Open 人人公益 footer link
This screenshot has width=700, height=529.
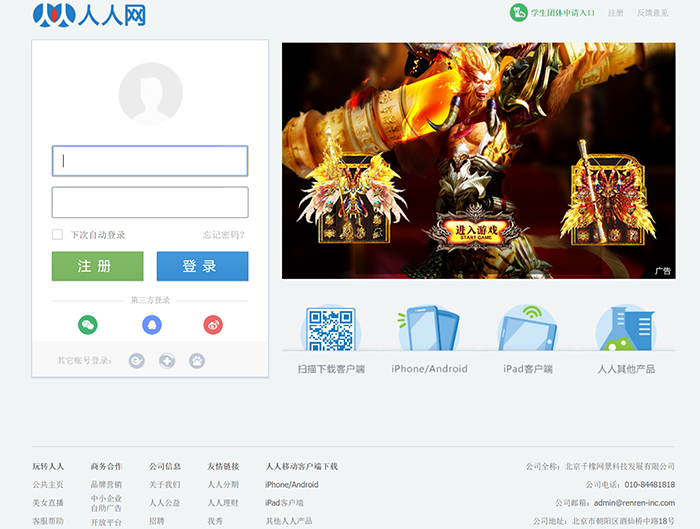(165, 503)
